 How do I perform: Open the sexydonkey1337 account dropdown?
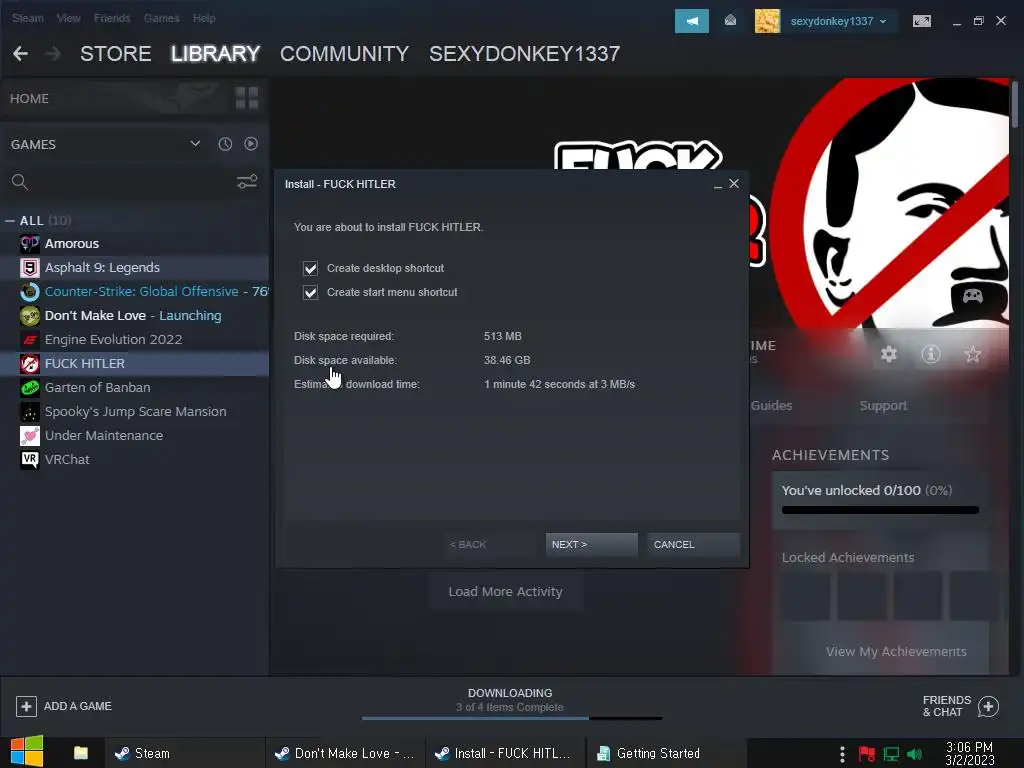[839, 21]
